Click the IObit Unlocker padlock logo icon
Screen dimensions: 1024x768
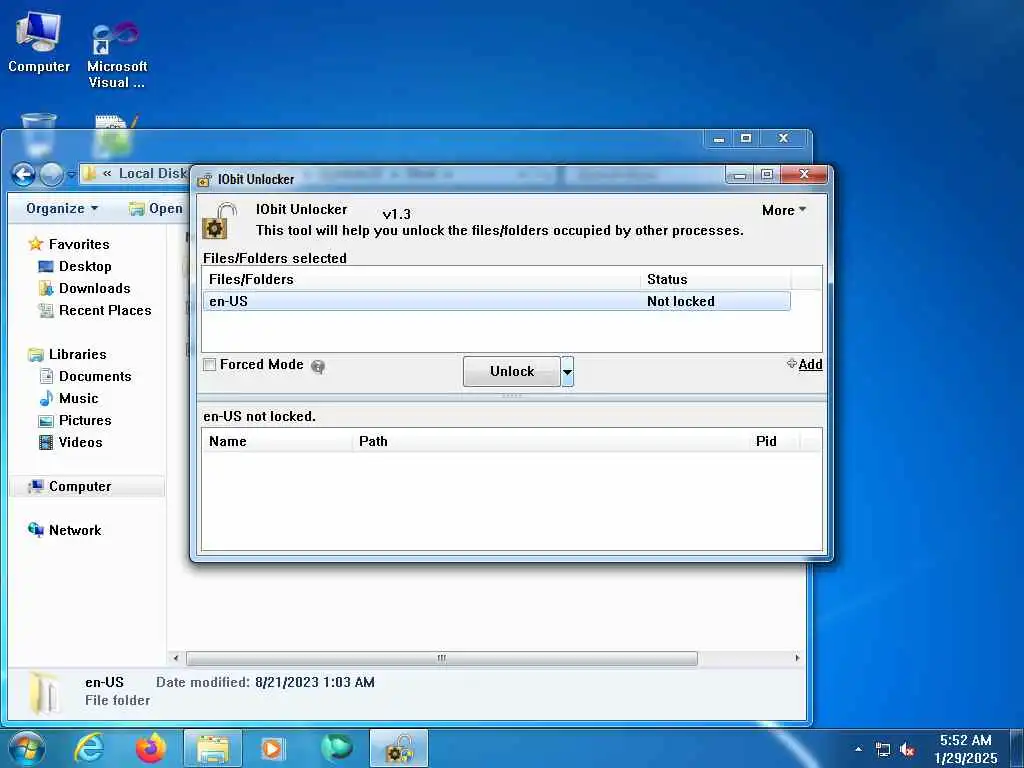tap(219, 221)
